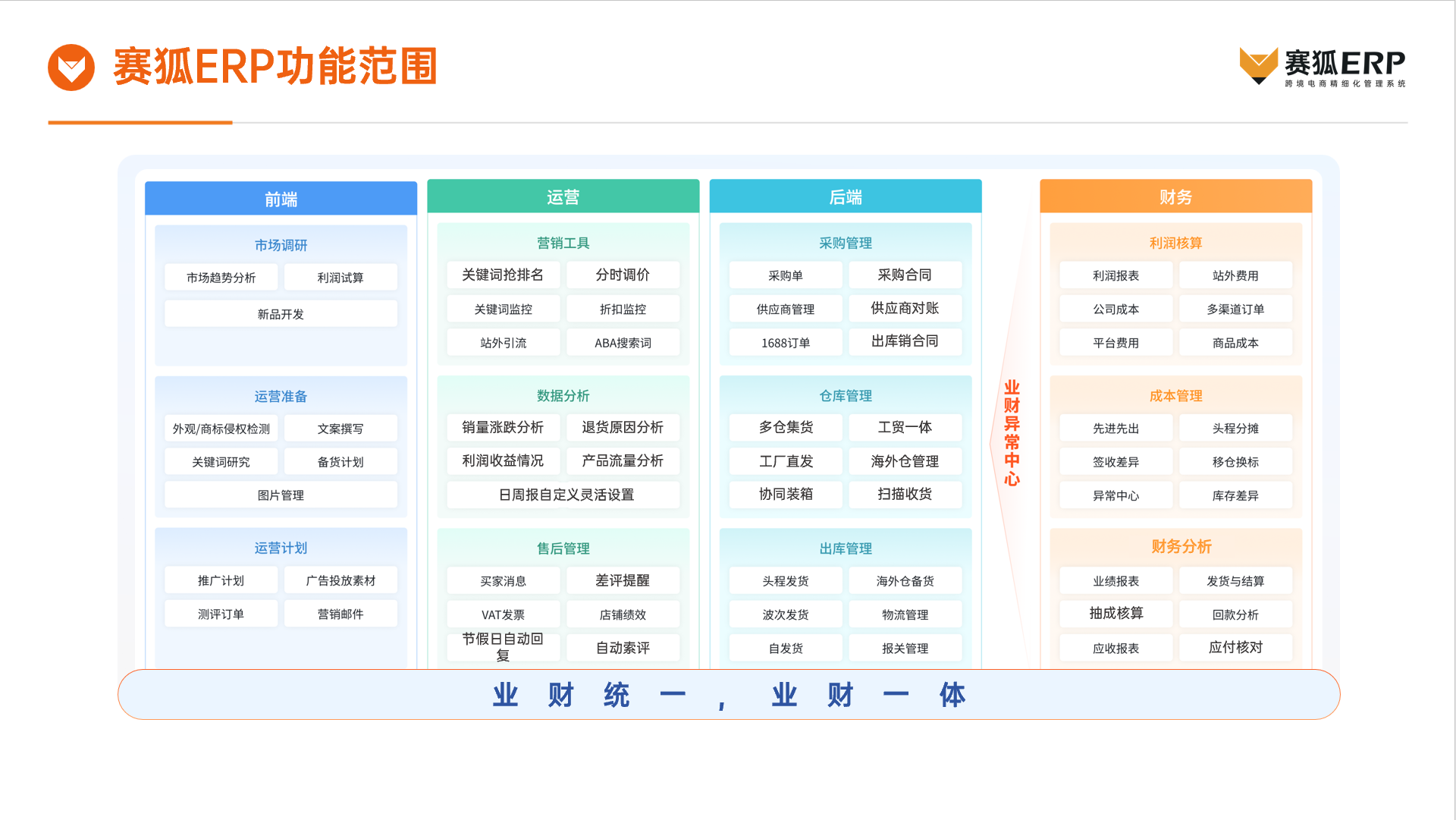Viewport: 1456px width, 820px height.
Task: Click the 日周报自定义灵活设置 box
Action: [x=563, y=495]
